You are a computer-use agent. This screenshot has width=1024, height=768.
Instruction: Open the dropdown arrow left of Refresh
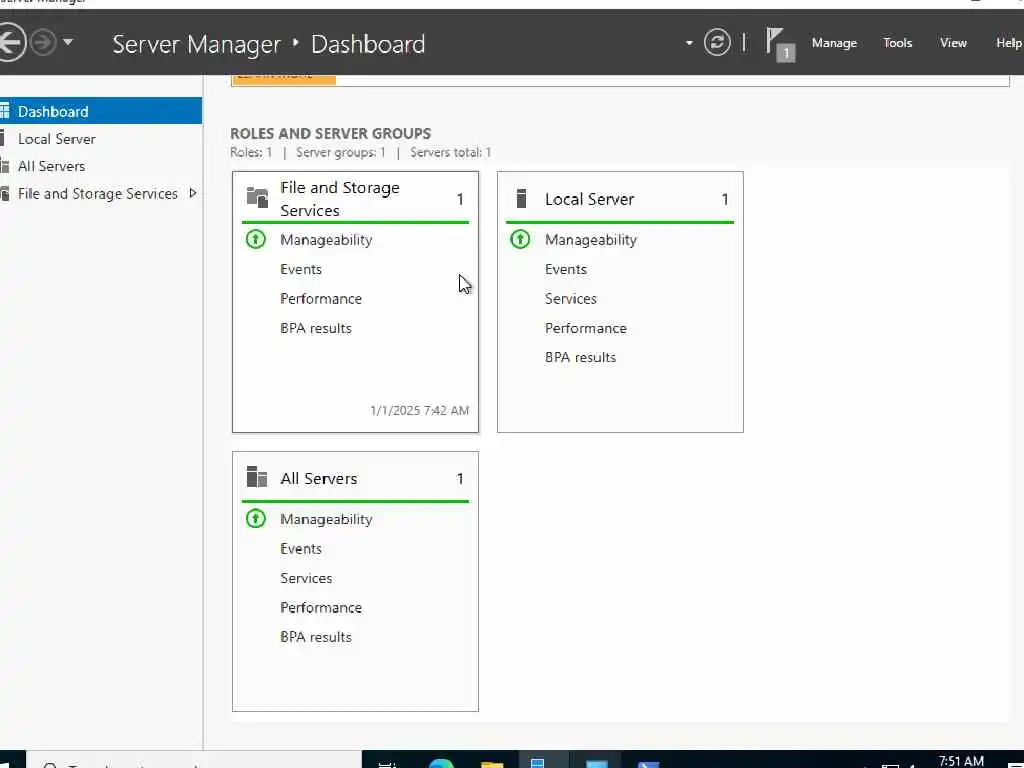(689, 43)
